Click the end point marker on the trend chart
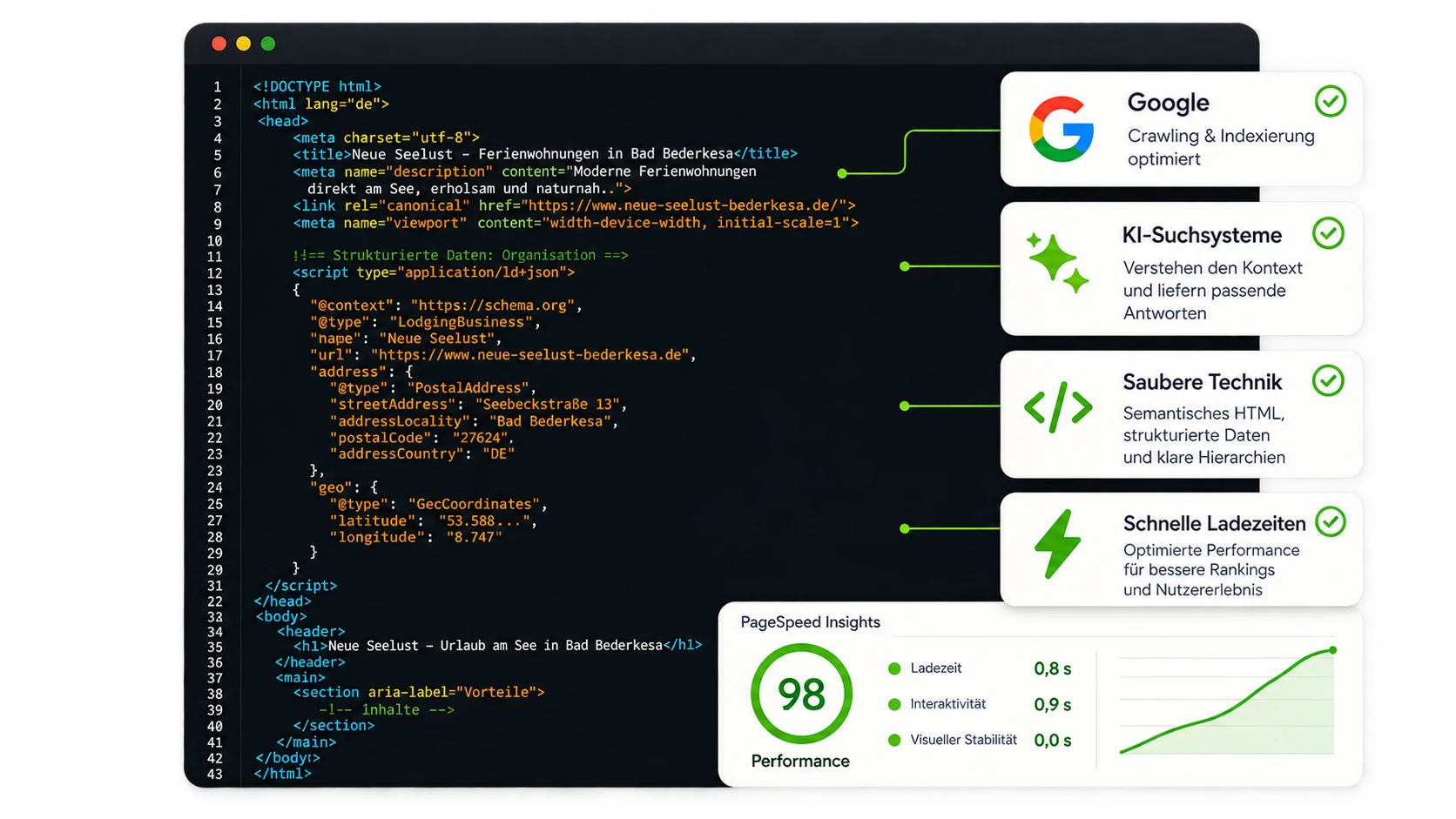Screen dimensions: 1456x819 (1332, 650)
